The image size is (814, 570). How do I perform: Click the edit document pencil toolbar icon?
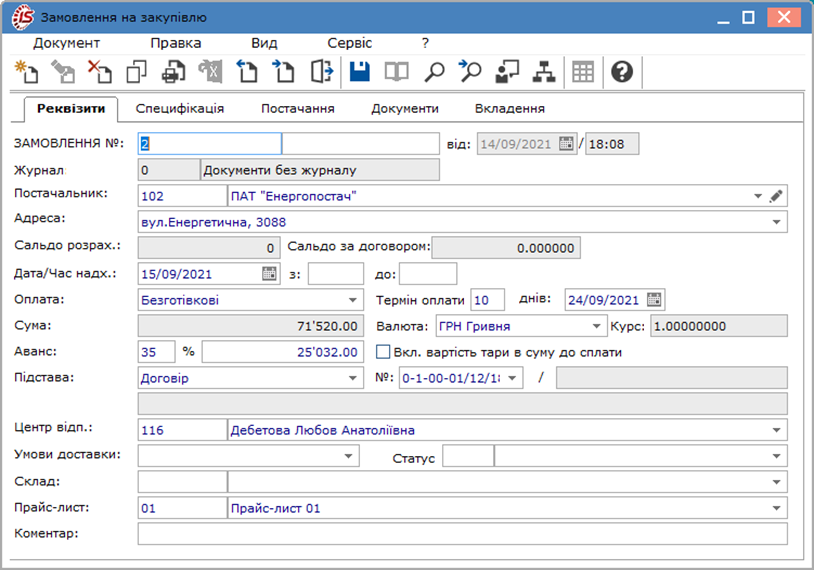(63, 72)
